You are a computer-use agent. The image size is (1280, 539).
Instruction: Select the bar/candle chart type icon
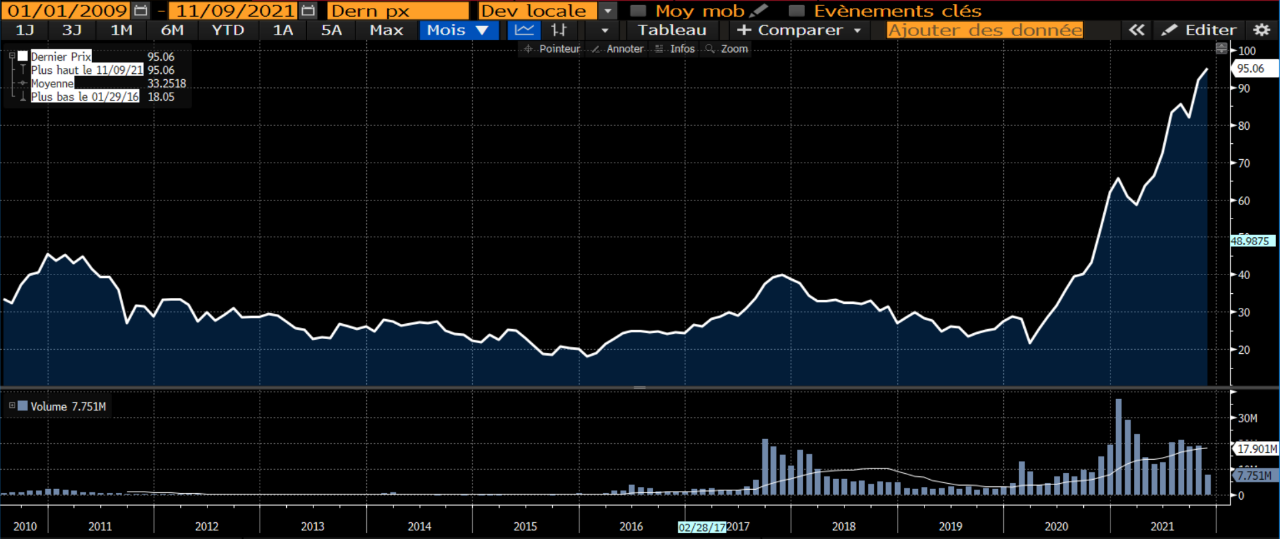(559, 30)
